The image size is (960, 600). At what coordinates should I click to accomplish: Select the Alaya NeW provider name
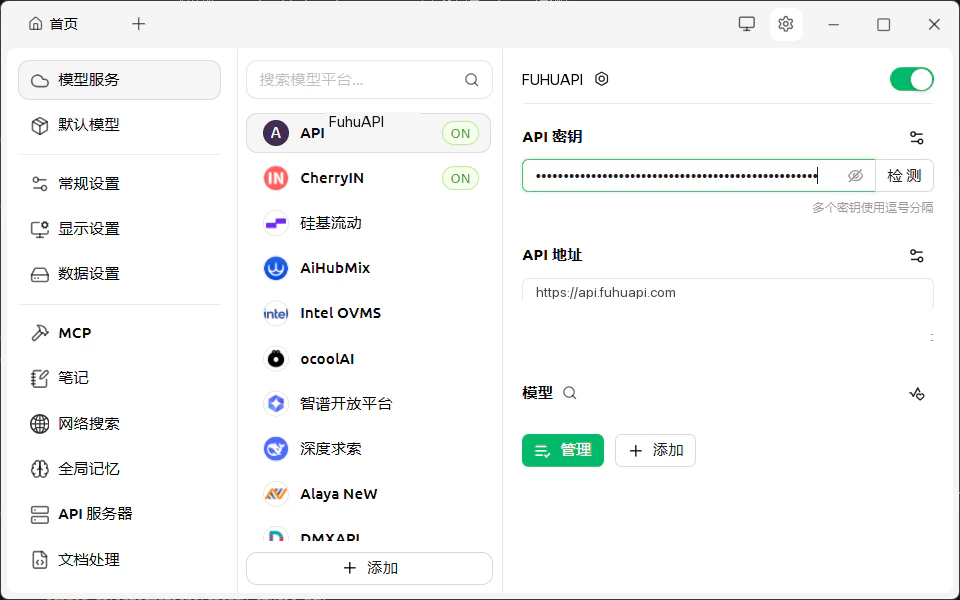click(339, 493)
